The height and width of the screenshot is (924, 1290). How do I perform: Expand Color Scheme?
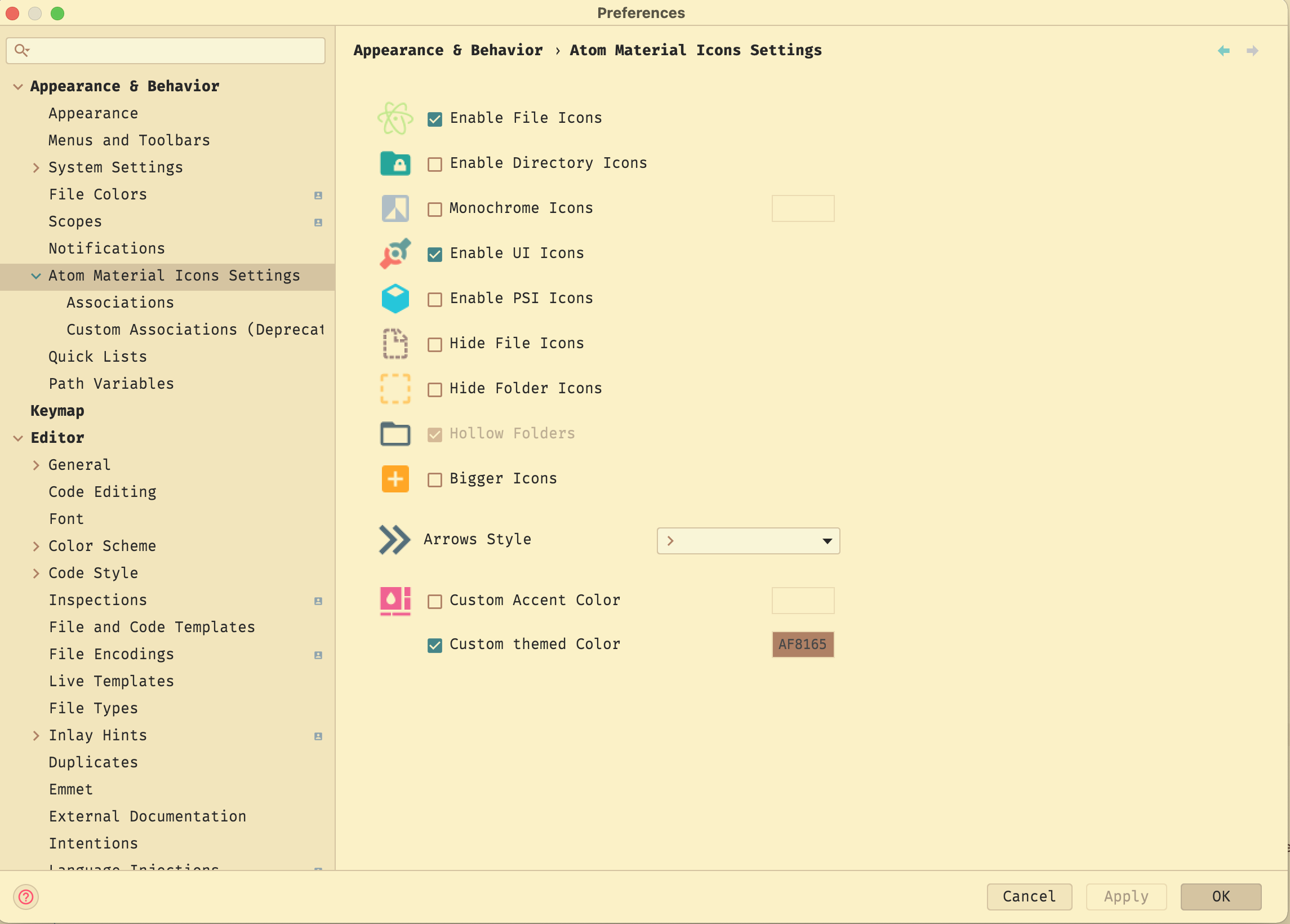36,546
